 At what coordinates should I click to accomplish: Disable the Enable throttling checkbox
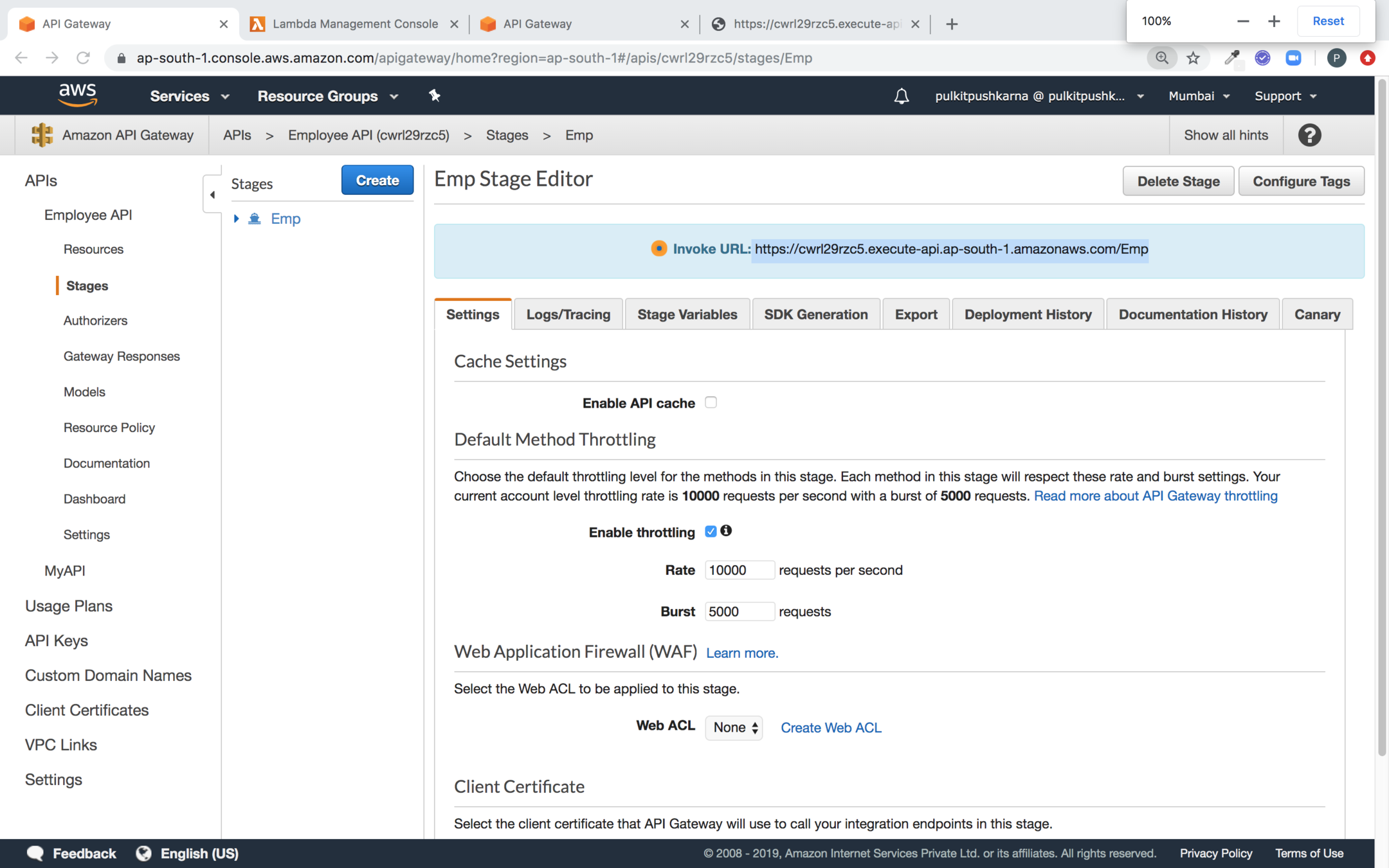click(711, 532)
